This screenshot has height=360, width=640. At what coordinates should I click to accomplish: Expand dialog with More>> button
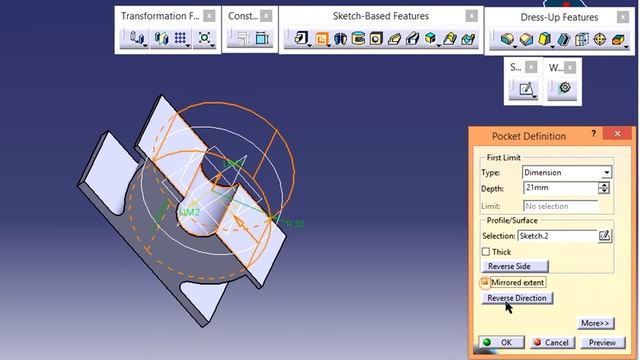tap(596, 323)
